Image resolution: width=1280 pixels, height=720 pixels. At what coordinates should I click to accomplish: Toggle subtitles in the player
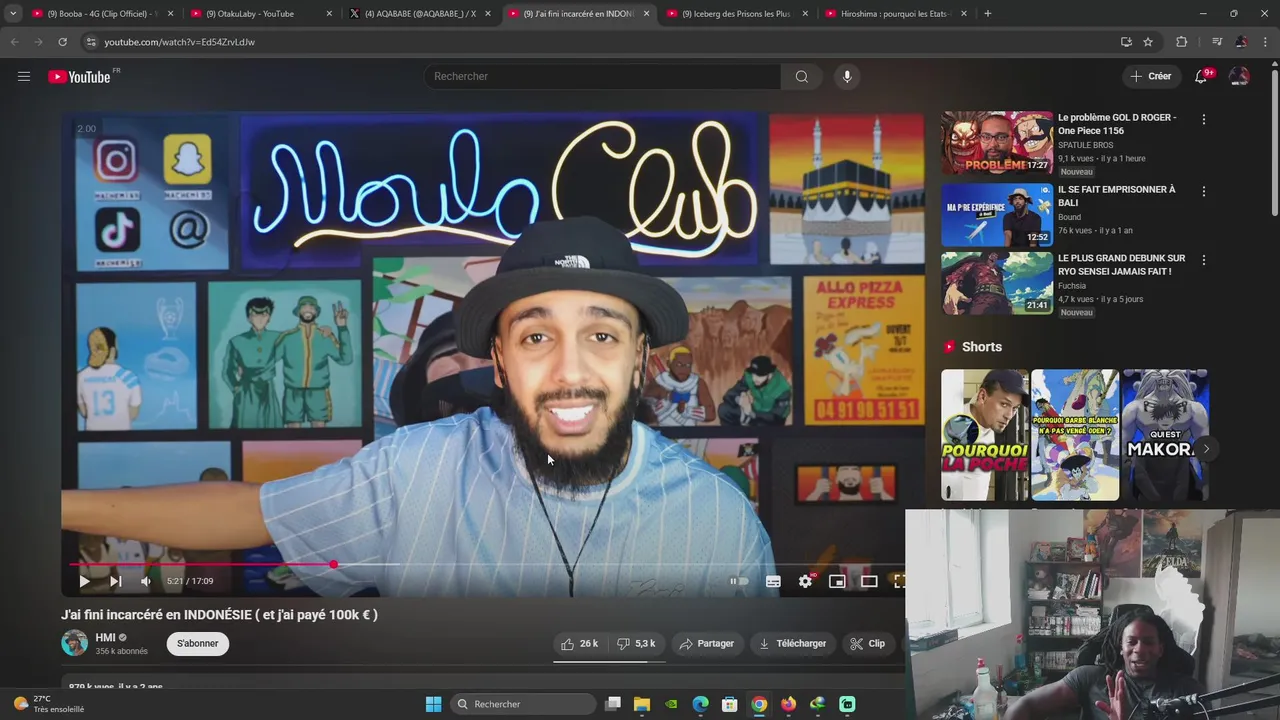[773, 581]
